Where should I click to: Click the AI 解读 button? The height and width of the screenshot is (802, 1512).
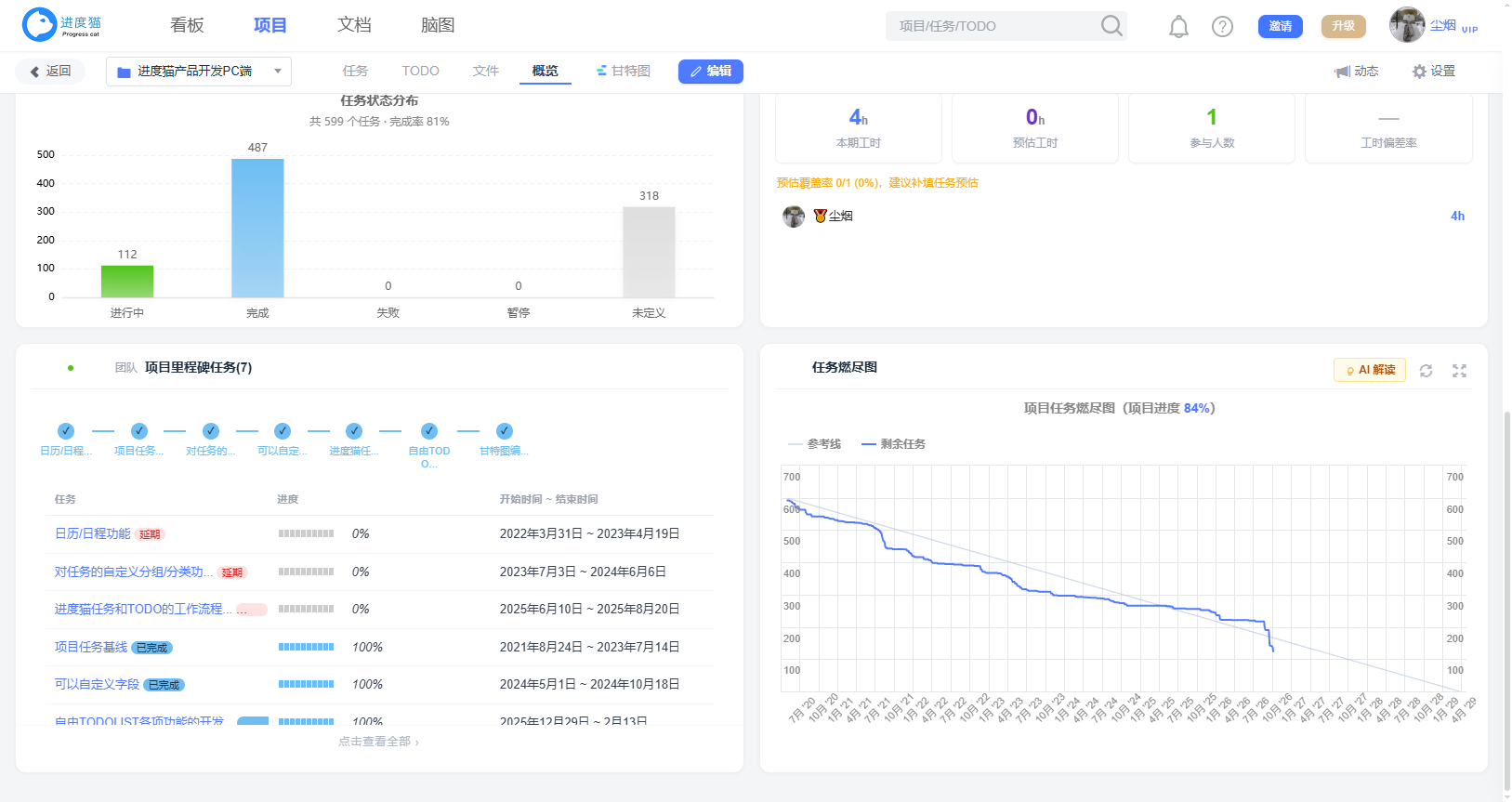tap(1370, 370)
